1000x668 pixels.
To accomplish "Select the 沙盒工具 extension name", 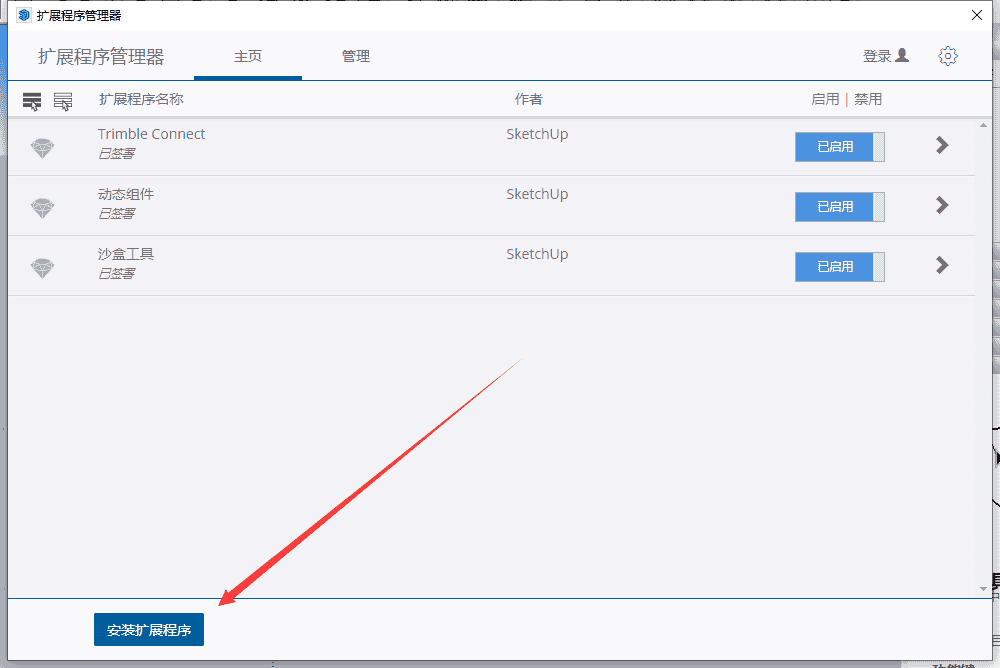I will pyautogui.click(x=126, y=254).
